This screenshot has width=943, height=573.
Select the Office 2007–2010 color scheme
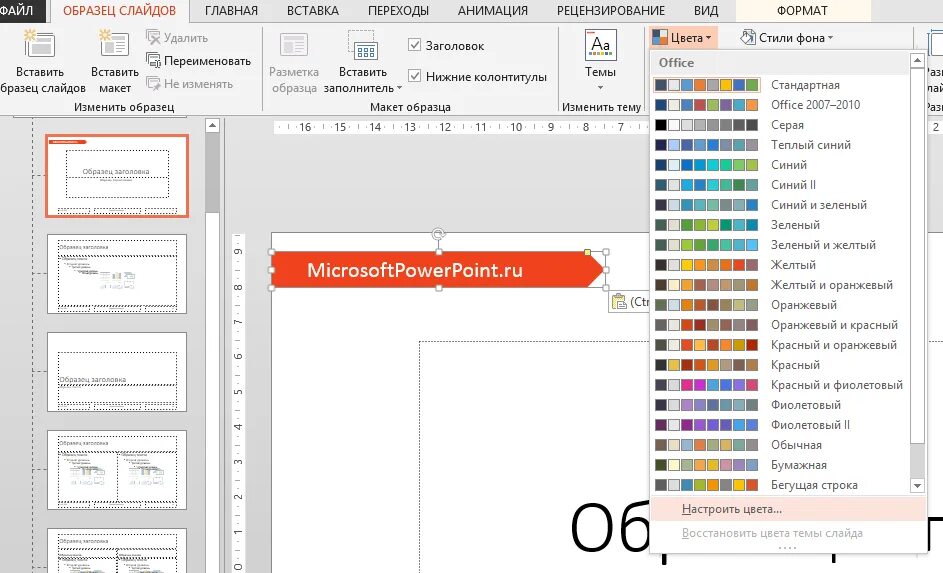click(781, 105)
